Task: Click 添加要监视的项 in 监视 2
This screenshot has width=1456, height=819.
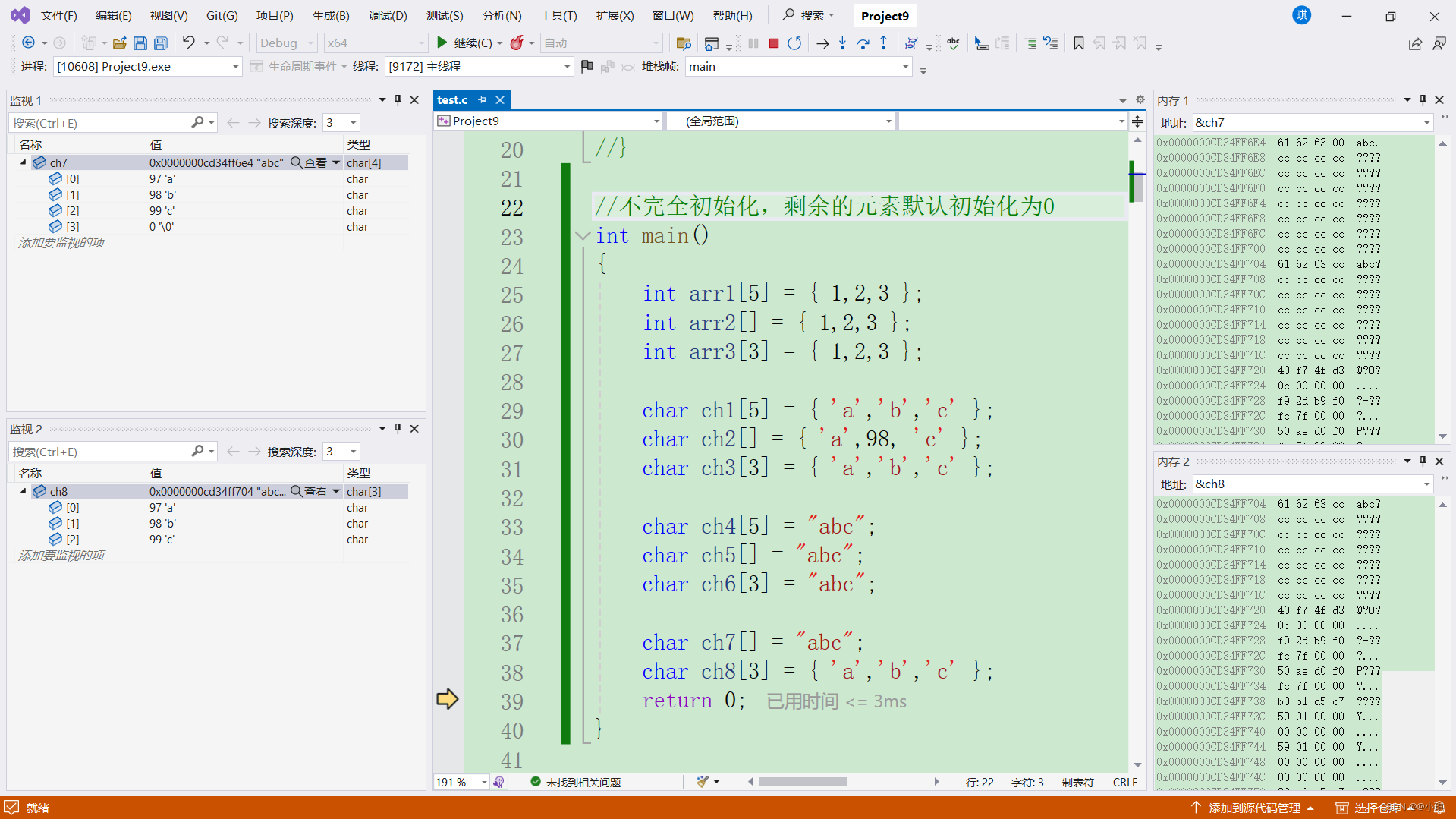Action: tap(61, 556)
